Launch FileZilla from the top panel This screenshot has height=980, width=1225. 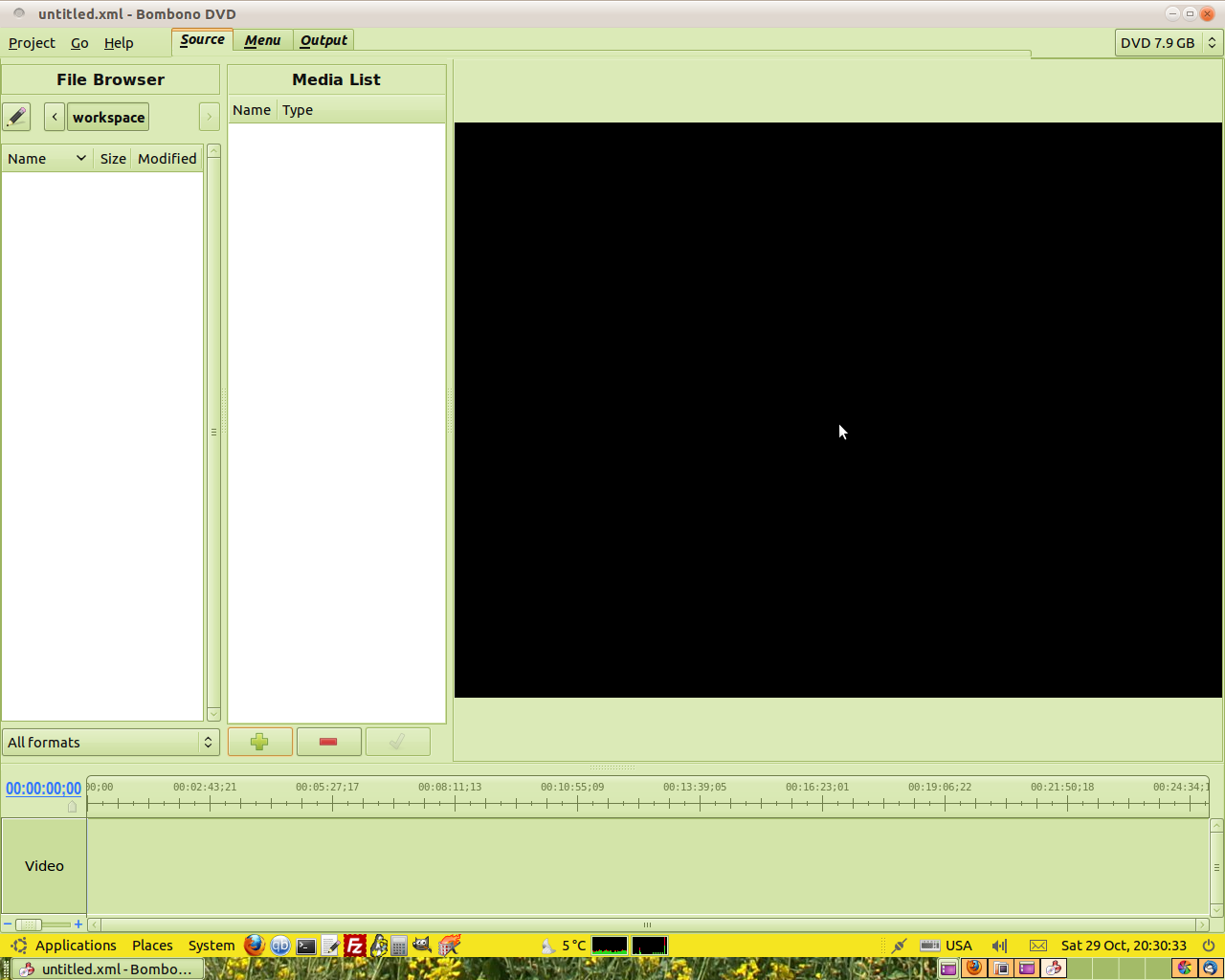(354, 946)
